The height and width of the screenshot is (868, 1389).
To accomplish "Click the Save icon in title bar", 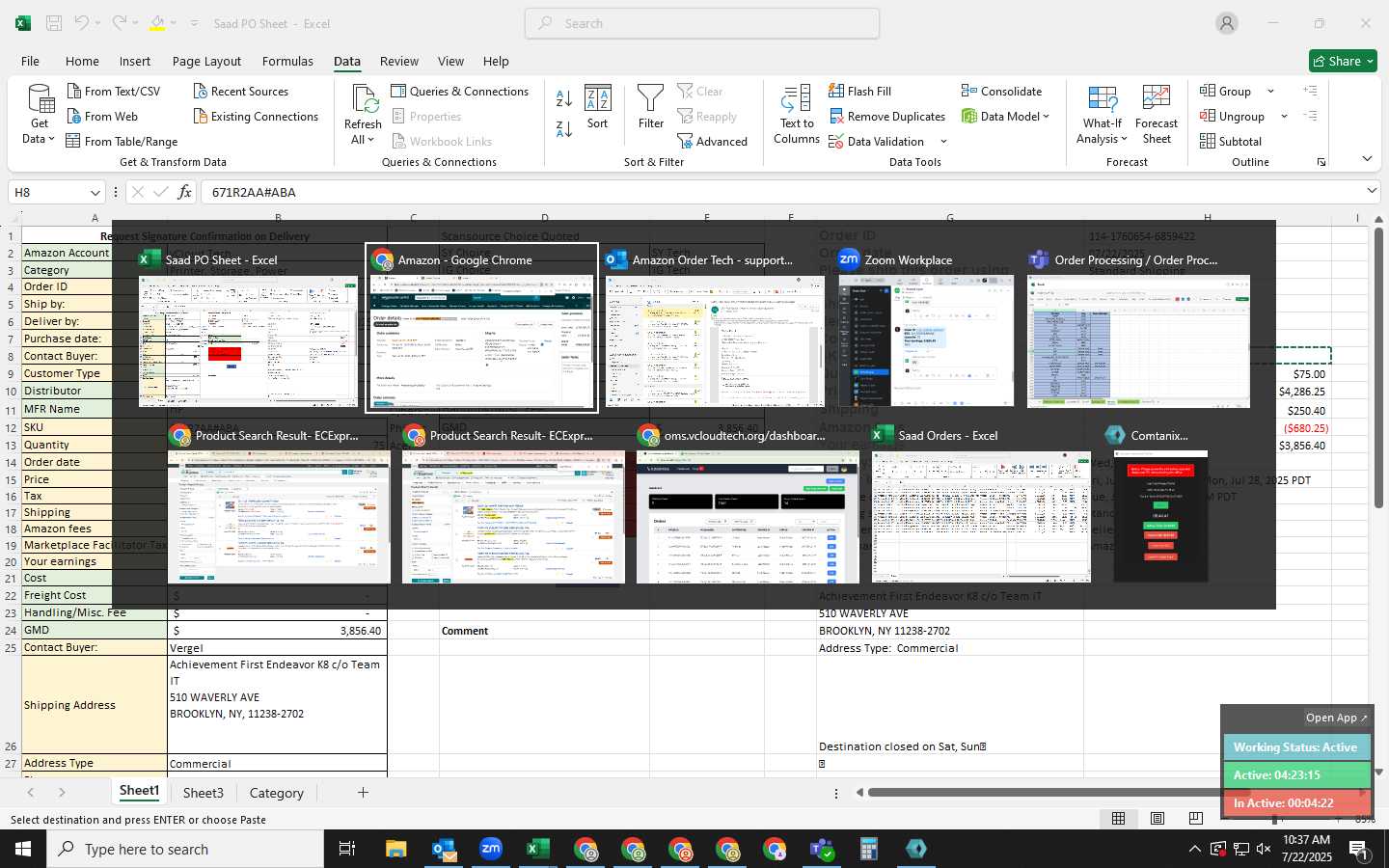I will tap(54, 23).
